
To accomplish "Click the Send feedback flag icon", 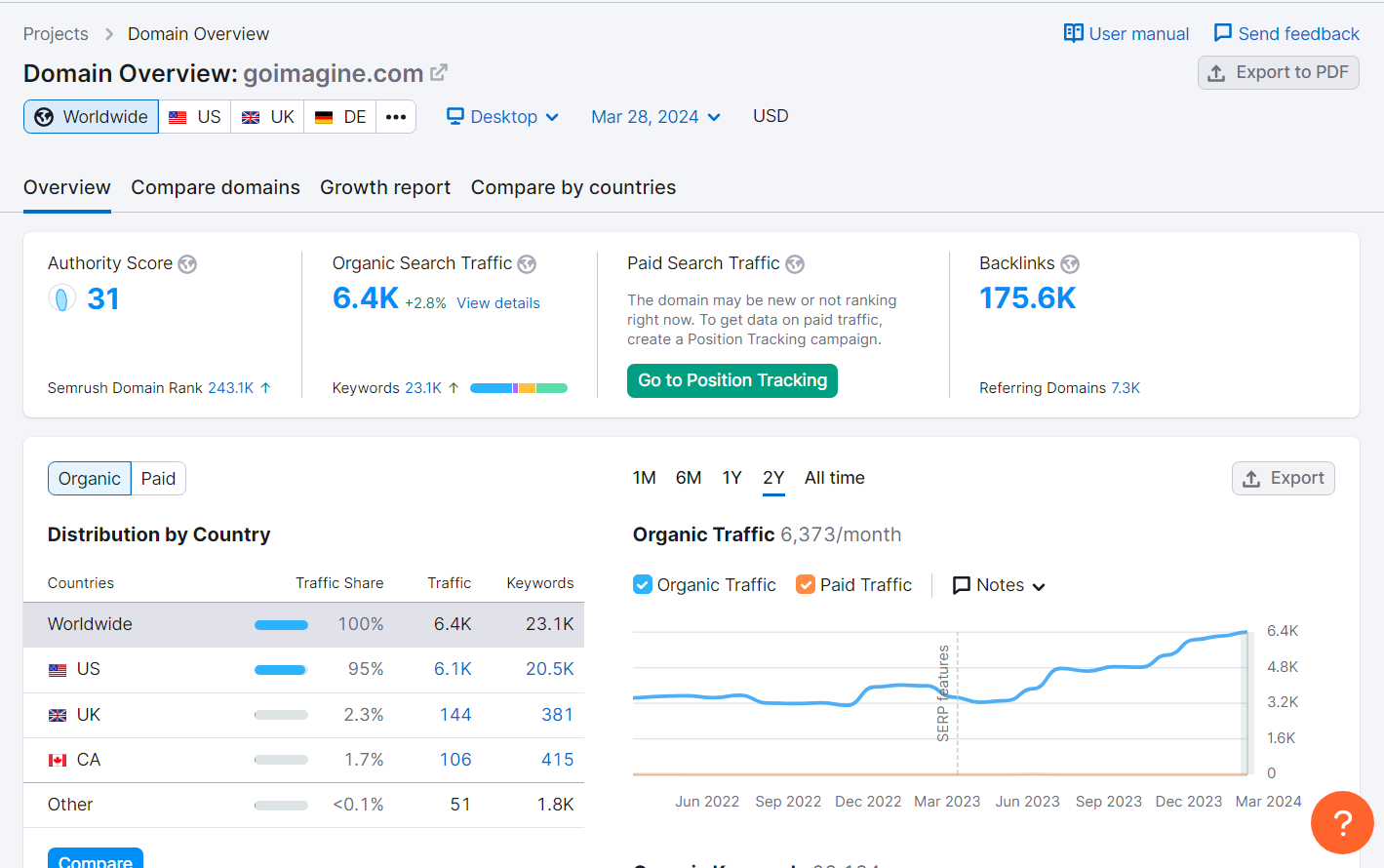I will pos(1221,32).
